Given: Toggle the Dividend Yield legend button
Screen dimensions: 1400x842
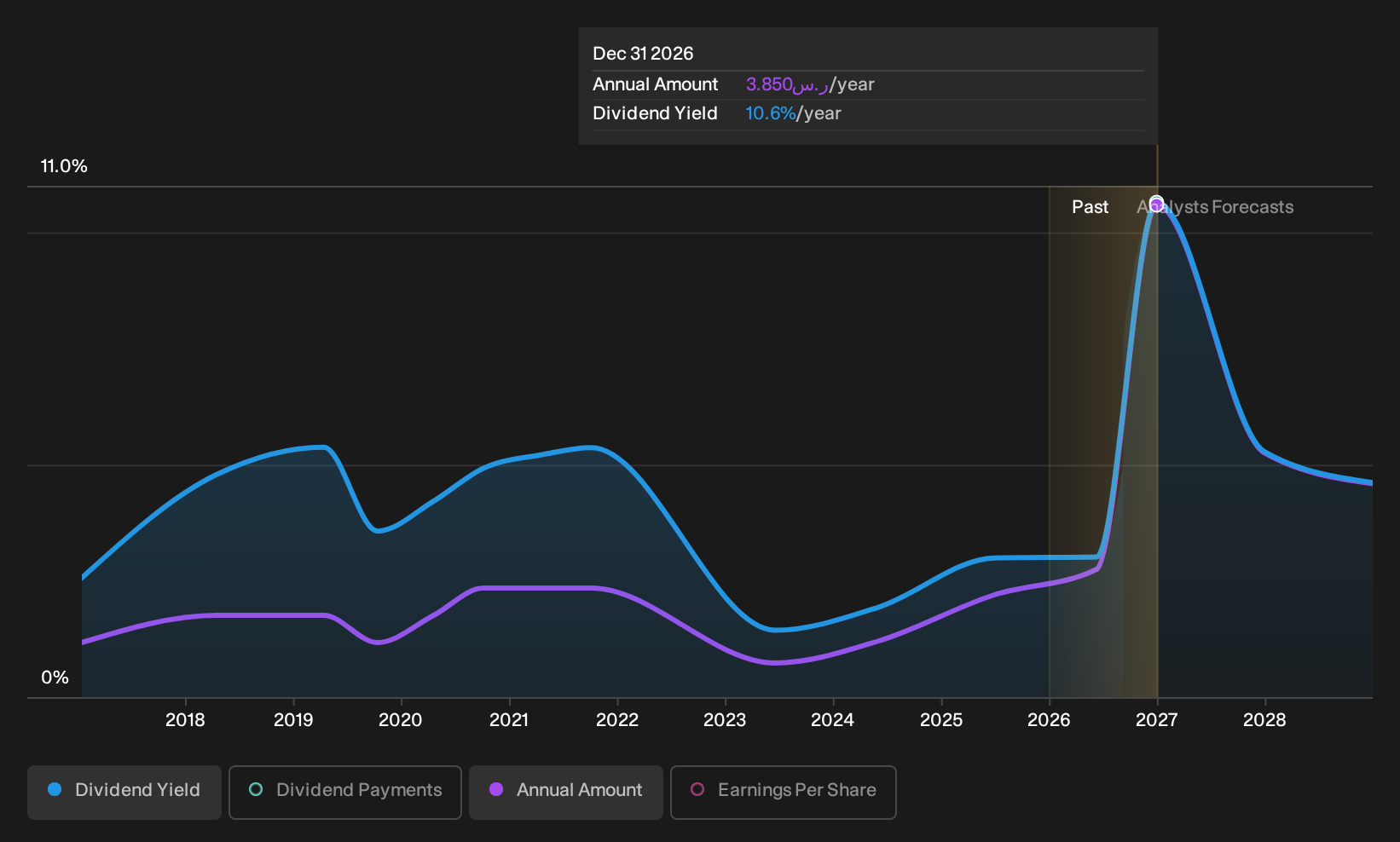Looking at the screenshot, I should click(x=124, y=792).
